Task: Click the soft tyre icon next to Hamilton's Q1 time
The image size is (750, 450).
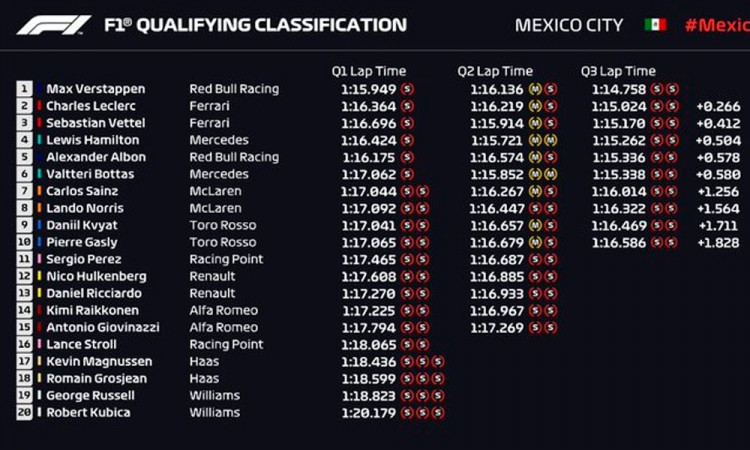Action: (x=407, y=140)
